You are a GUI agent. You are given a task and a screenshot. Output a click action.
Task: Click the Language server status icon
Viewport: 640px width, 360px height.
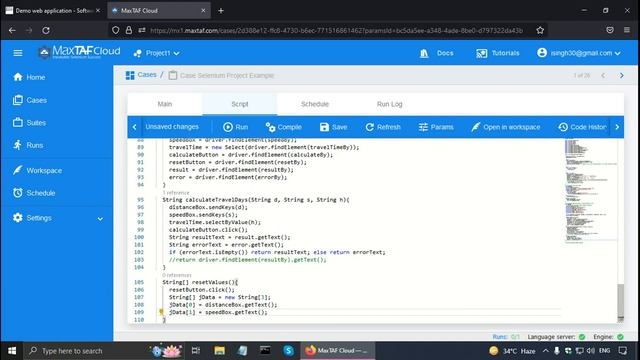[x=582, y=337]
